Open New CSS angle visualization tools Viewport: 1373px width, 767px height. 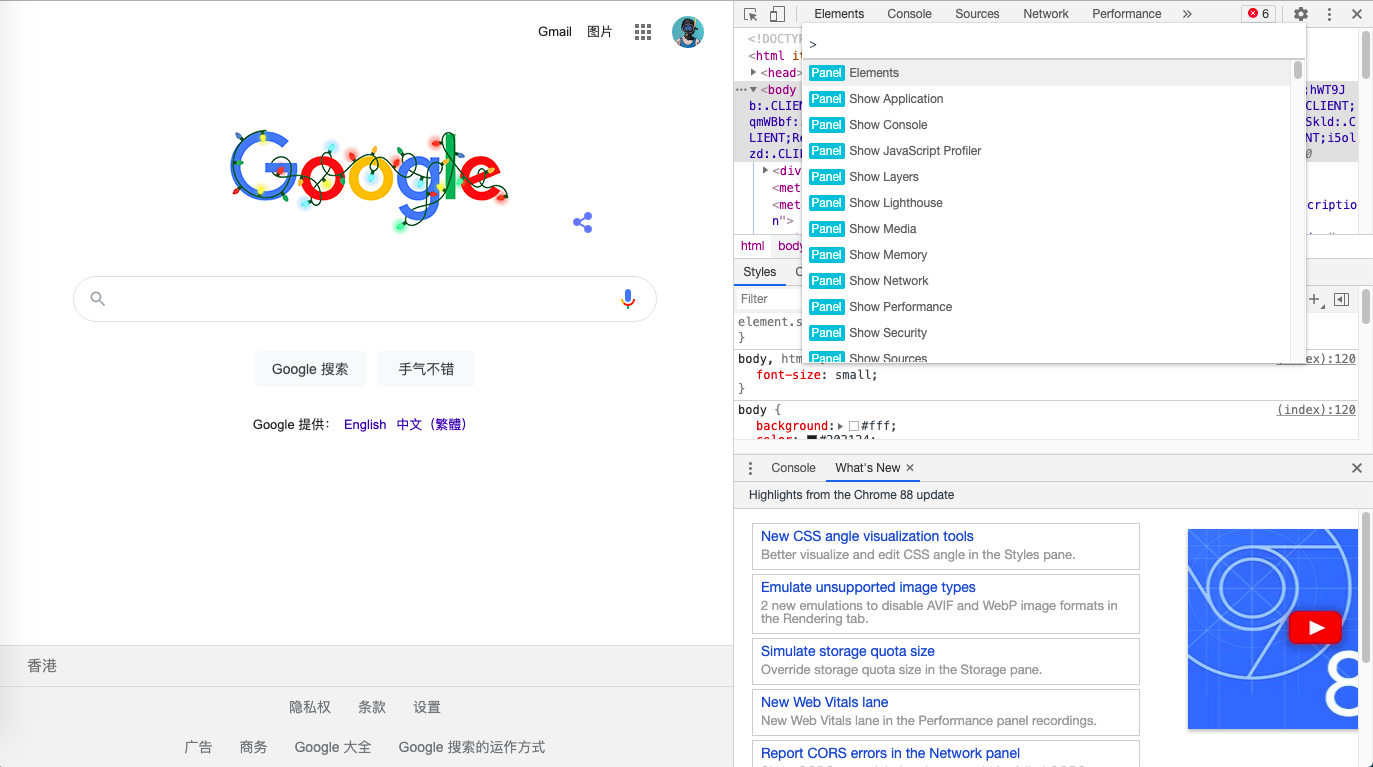(946, 546)
